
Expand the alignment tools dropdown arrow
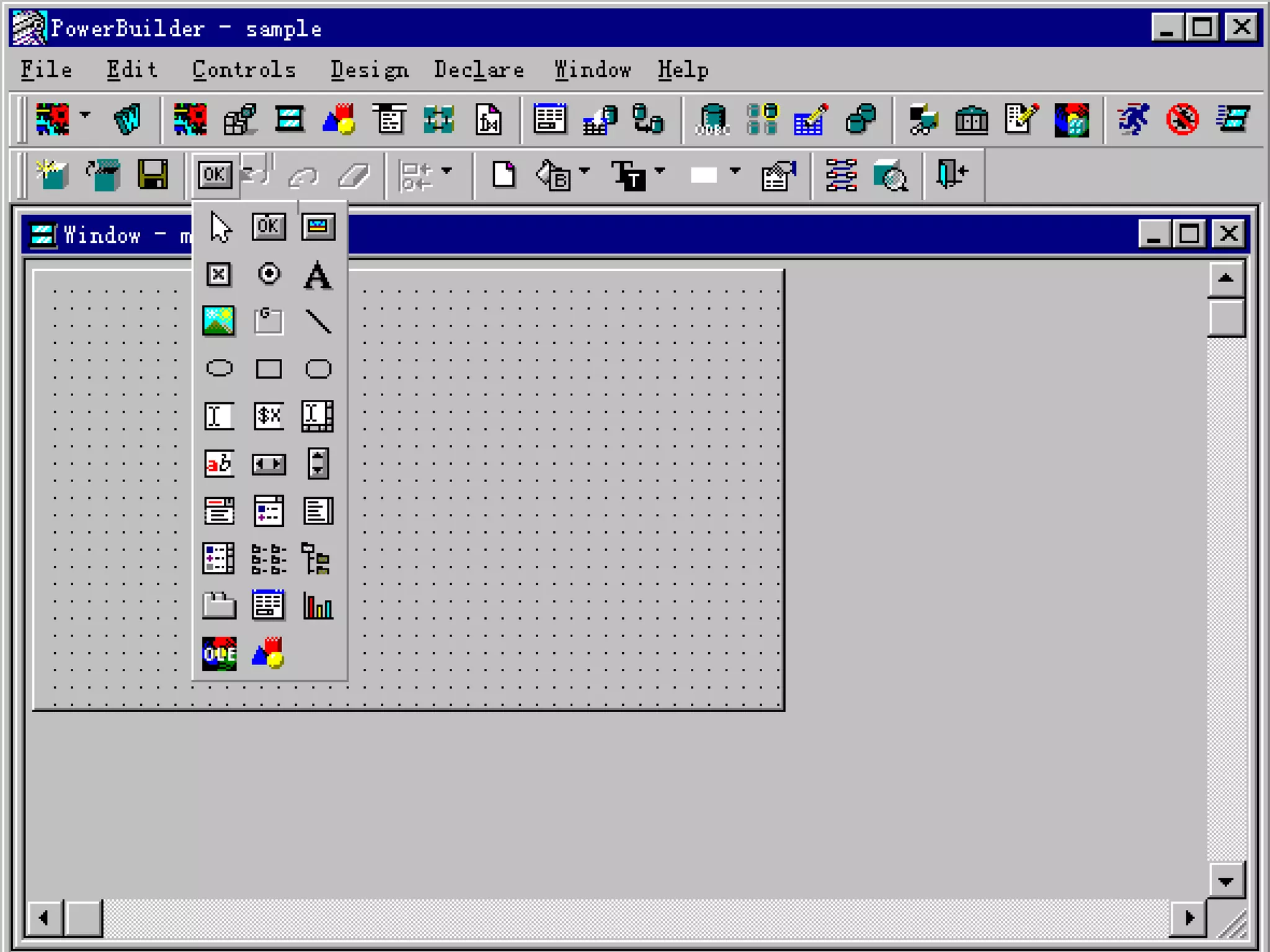pyautogui.click(x=447, y=170)
